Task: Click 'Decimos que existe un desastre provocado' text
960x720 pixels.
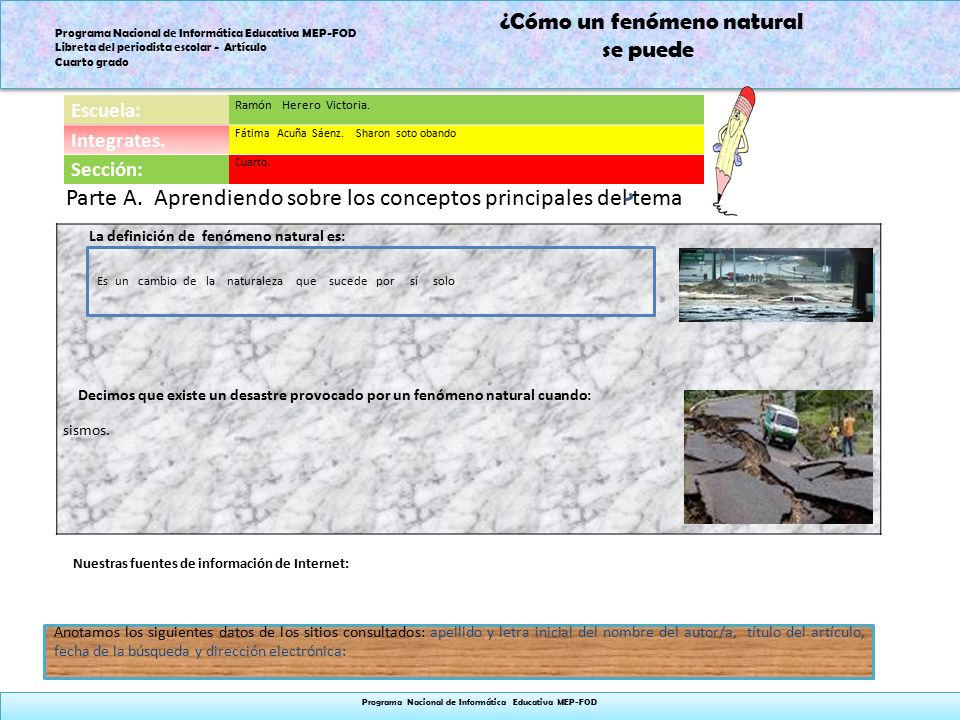Action: 334,395
